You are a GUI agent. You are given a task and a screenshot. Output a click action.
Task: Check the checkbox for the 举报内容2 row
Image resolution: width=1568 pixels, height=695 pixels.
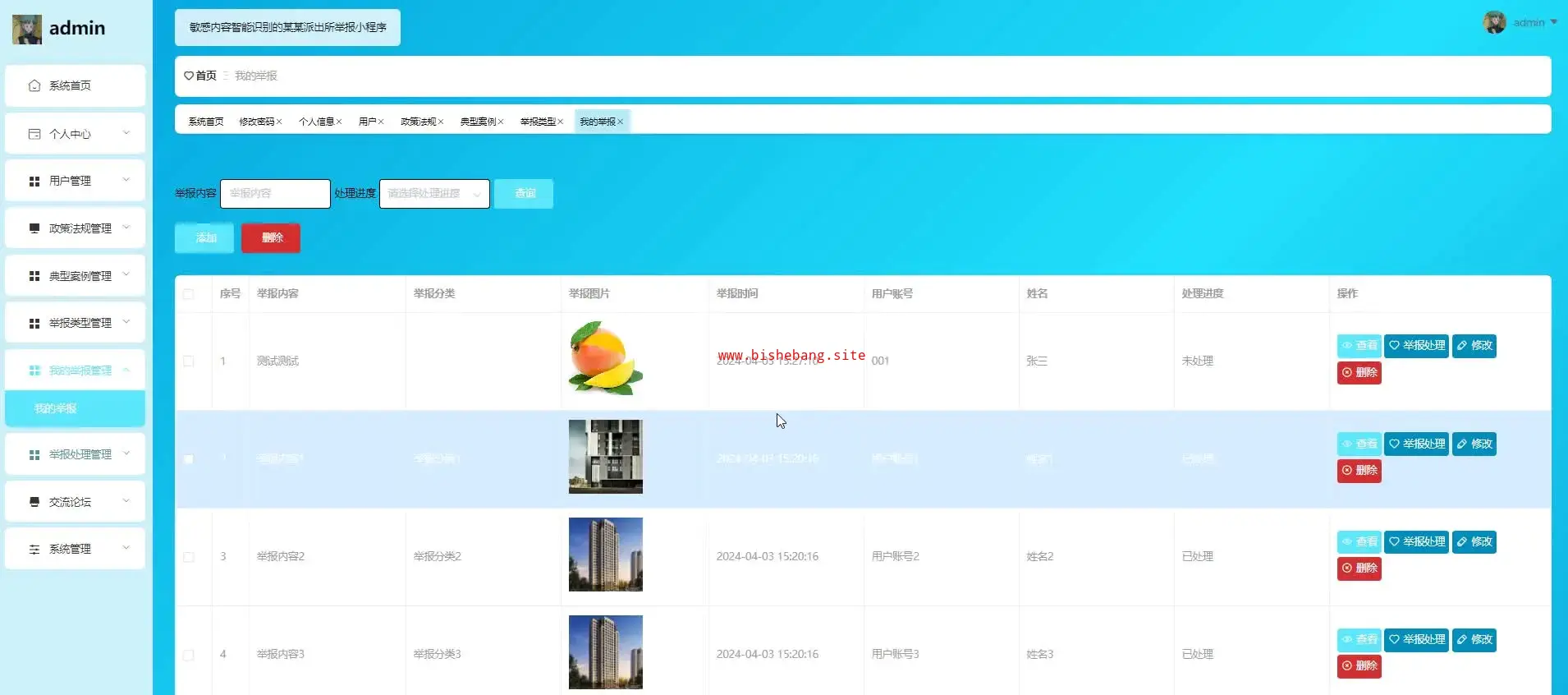pyautogui.click(x=189, y=557)
